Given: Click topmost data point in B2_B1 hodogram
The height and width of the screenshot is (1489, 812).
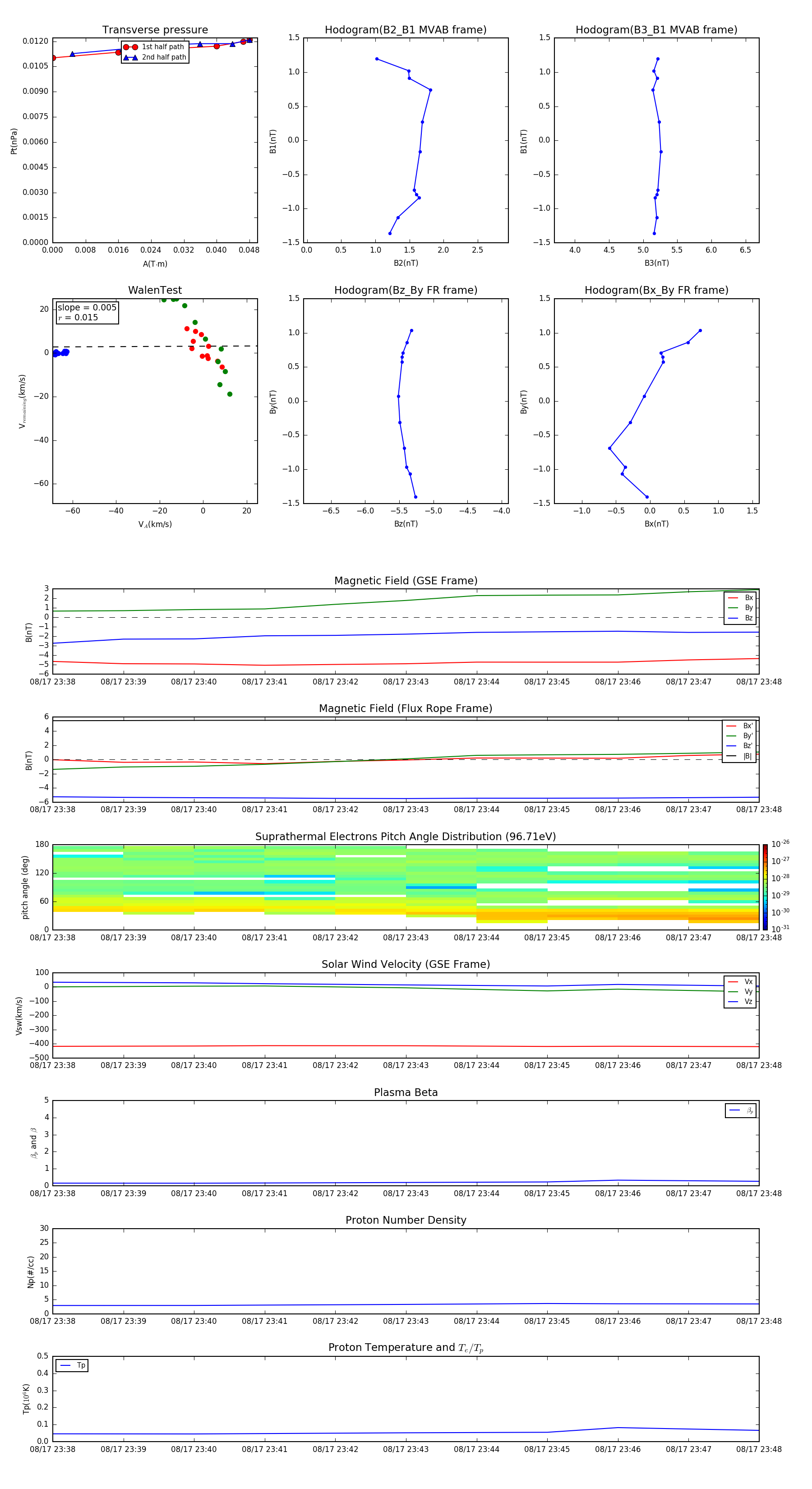Looking at the screenshot, I should pyautogui.click(x=377, y=59).
